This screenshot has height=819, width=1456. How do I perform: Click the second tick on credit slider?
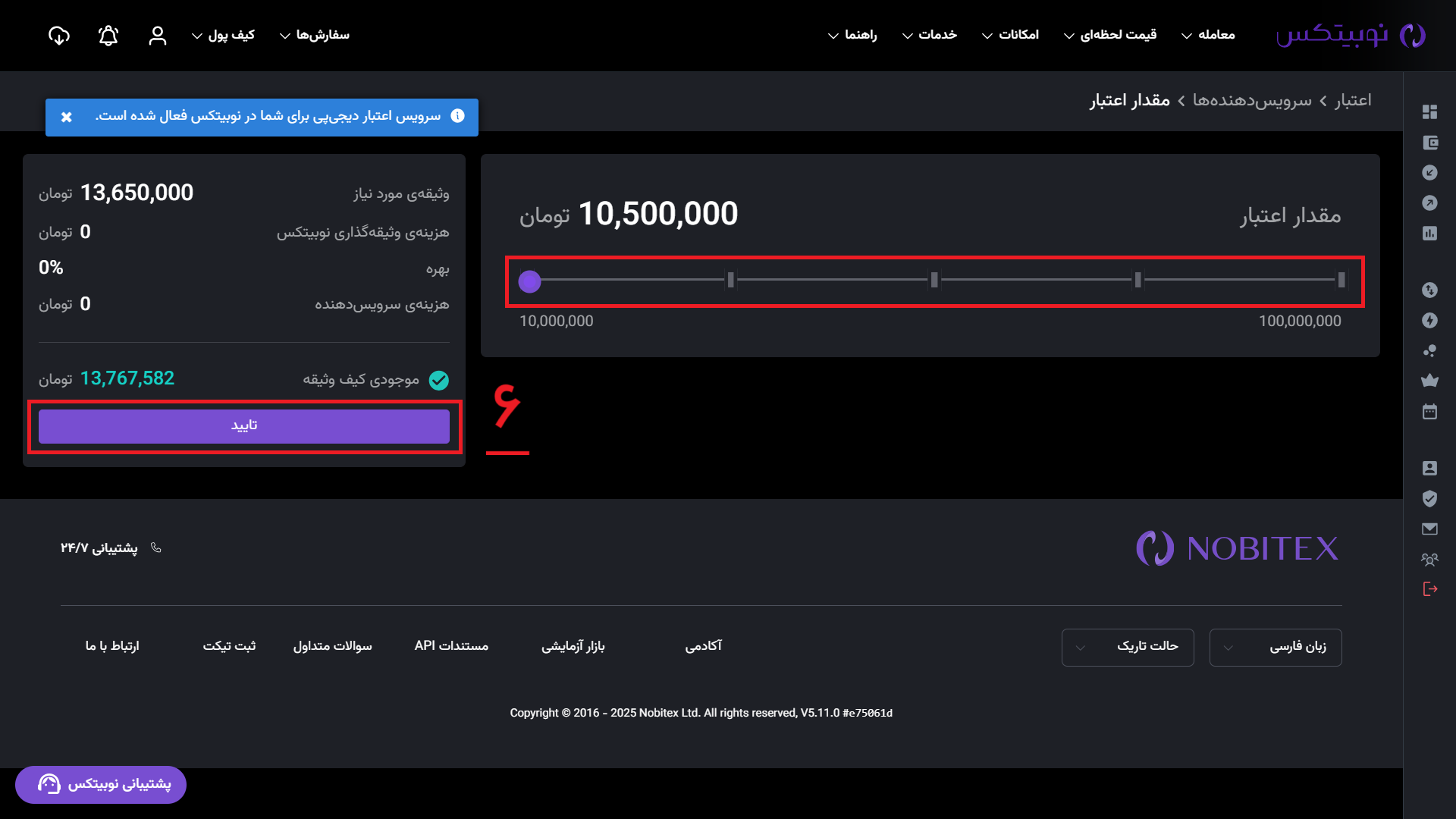click(731, 281)
